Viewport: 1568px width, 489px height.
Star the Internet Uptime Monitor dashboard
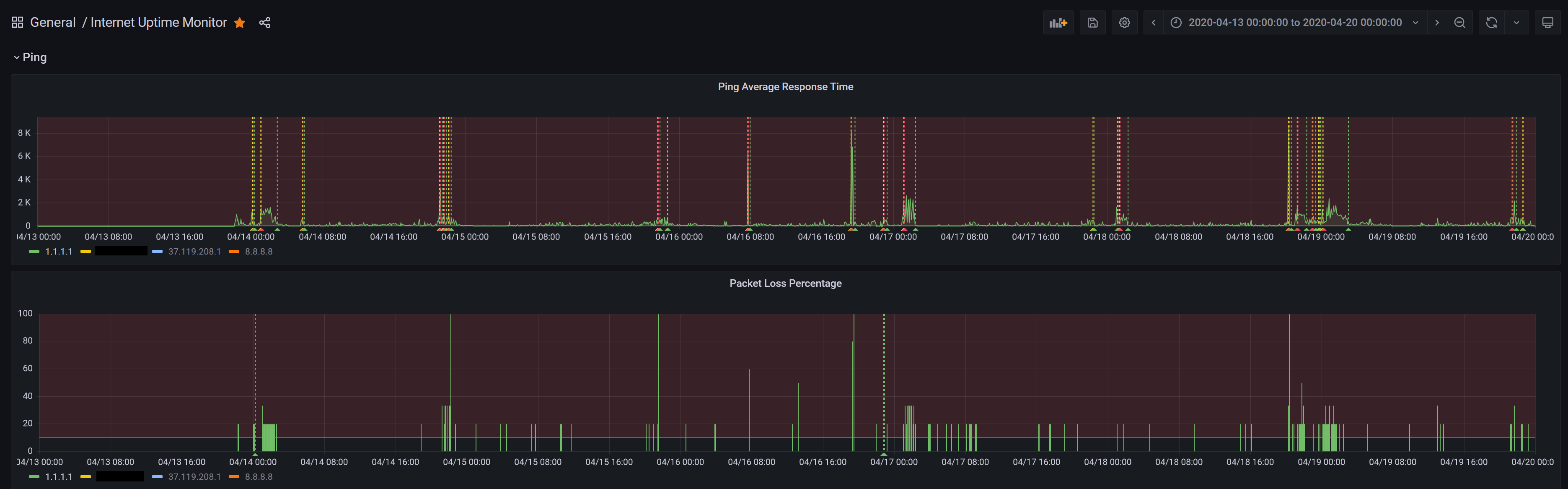coord(240,23)
